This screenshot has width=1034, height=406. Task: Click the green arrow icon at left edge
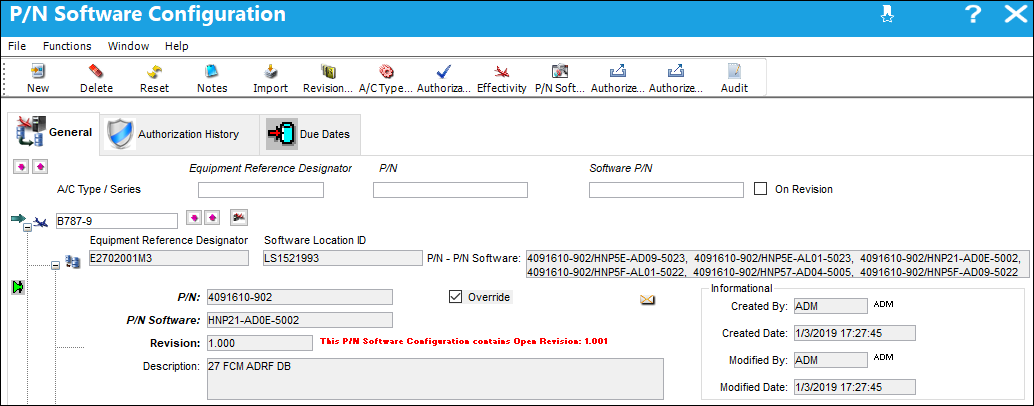tap(17, 287)
